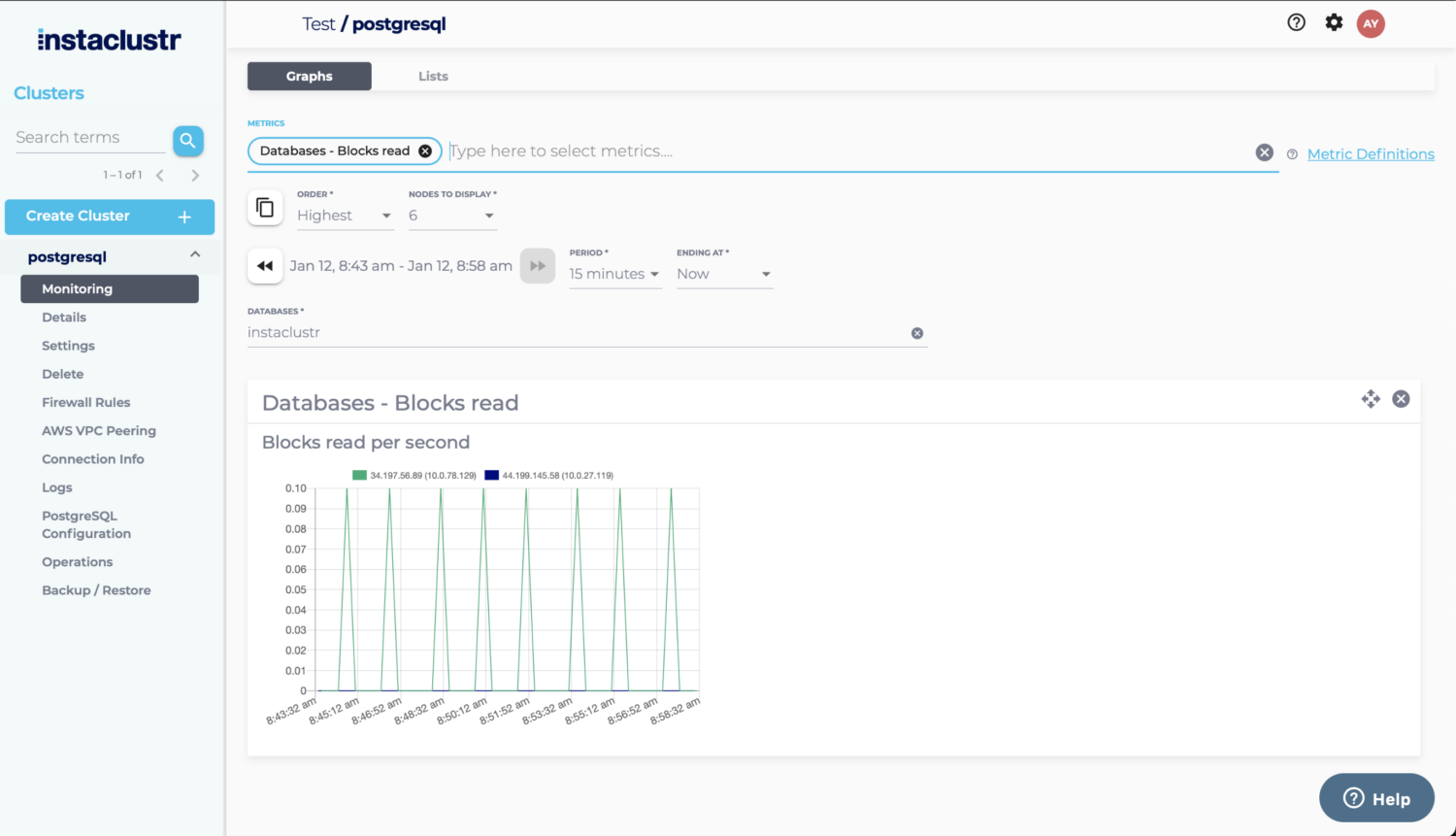Click the AY user avatar
Screen dimensions: 1456x836
(1371, 24)
